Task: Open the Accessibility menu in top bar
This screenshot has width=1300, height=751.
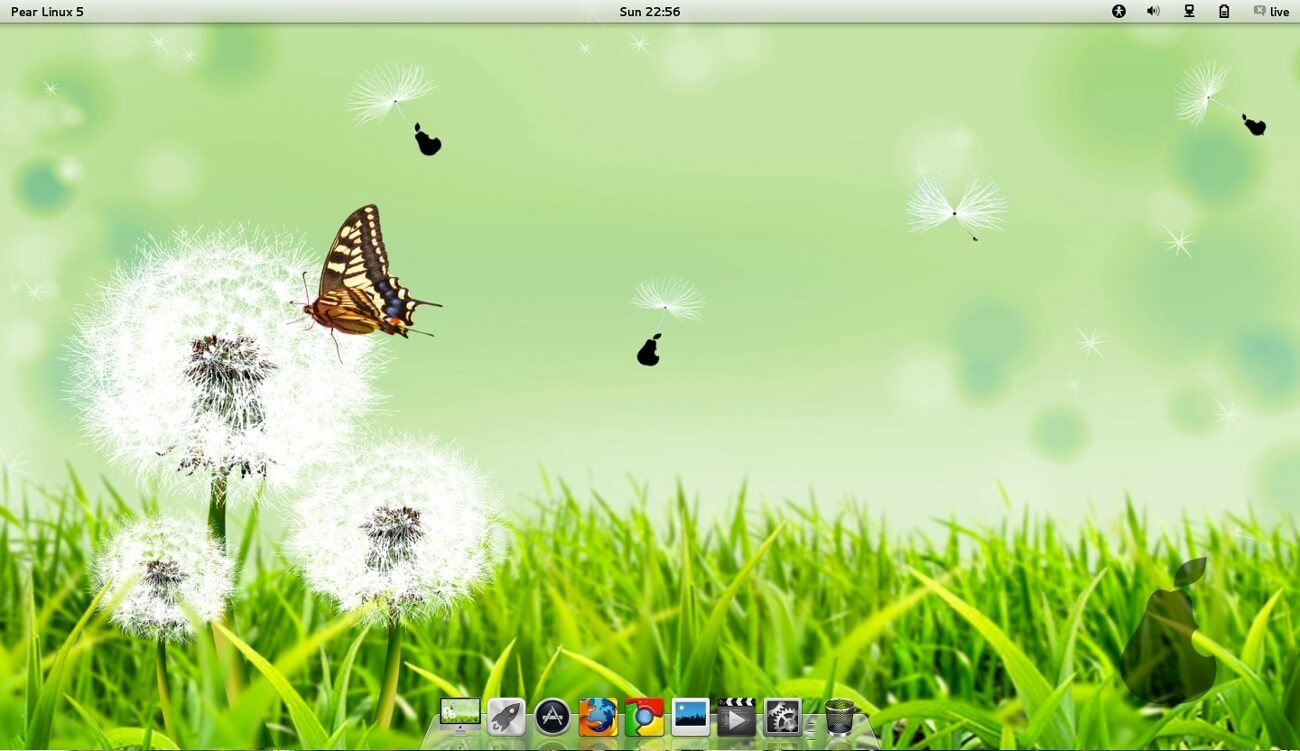Action: 1119,11
